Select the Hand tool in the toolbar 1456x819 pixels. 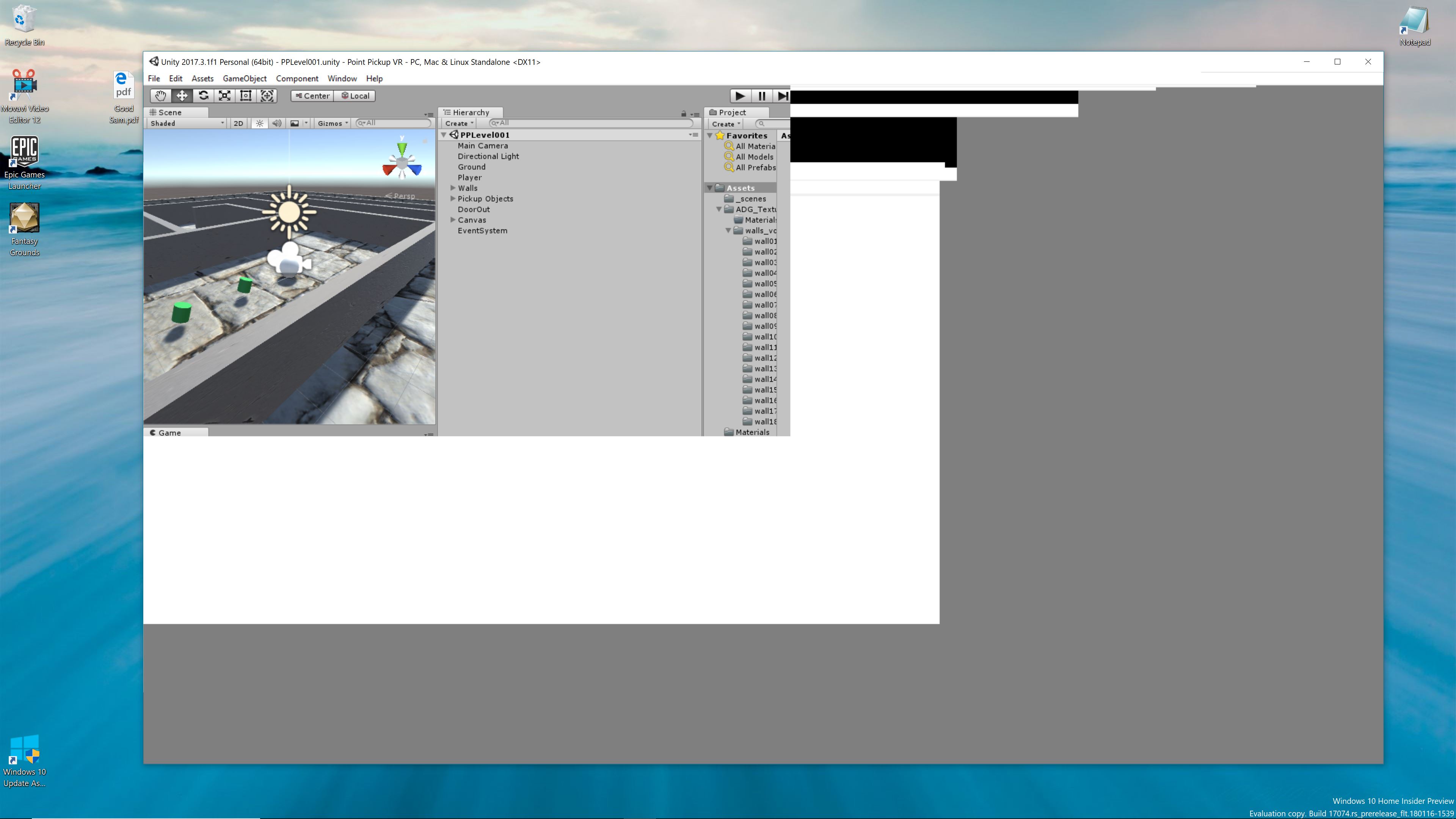160,96
